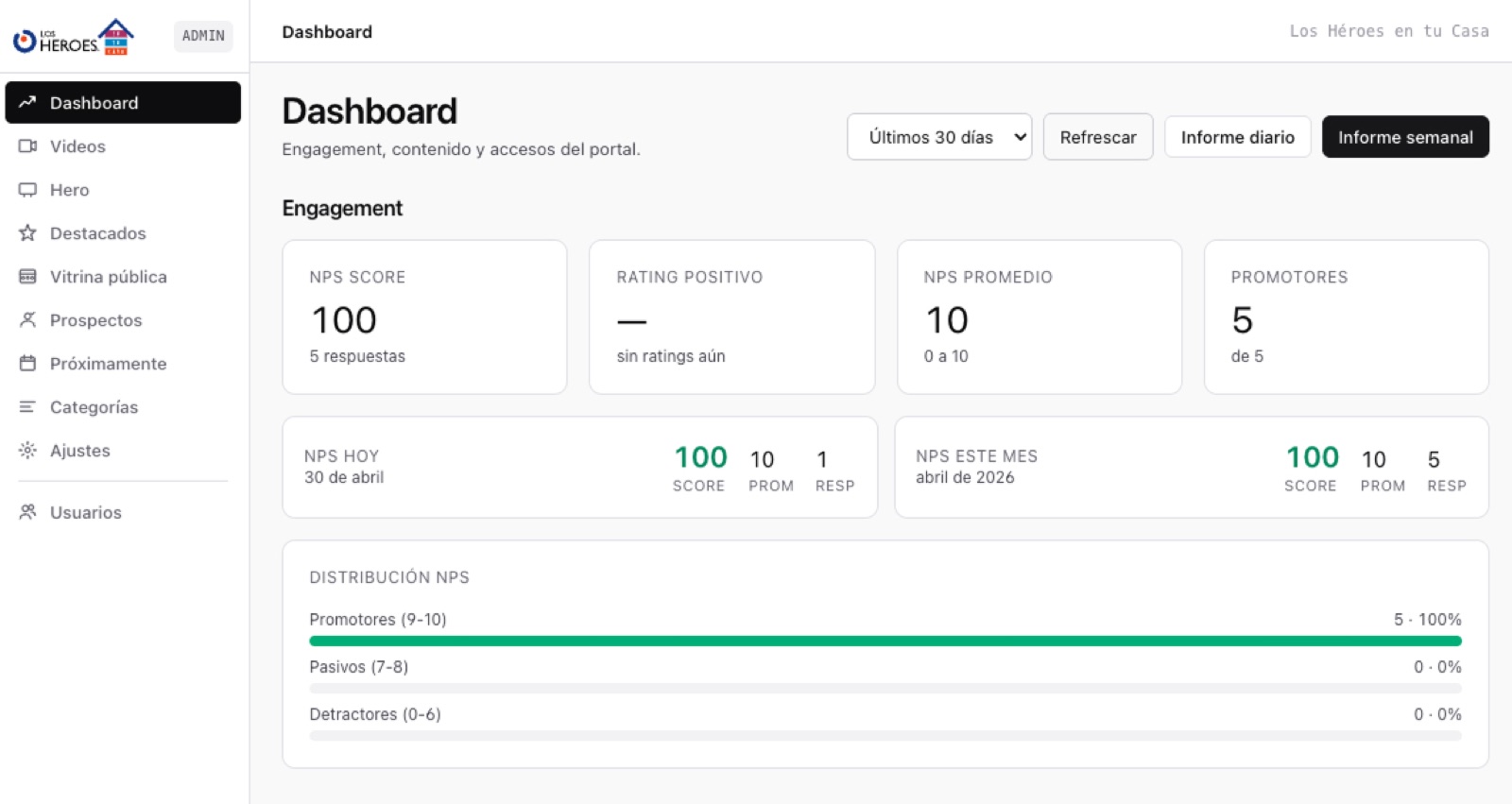Click the Categorías list icon
1512x804 pixels.
click(27, 406)
